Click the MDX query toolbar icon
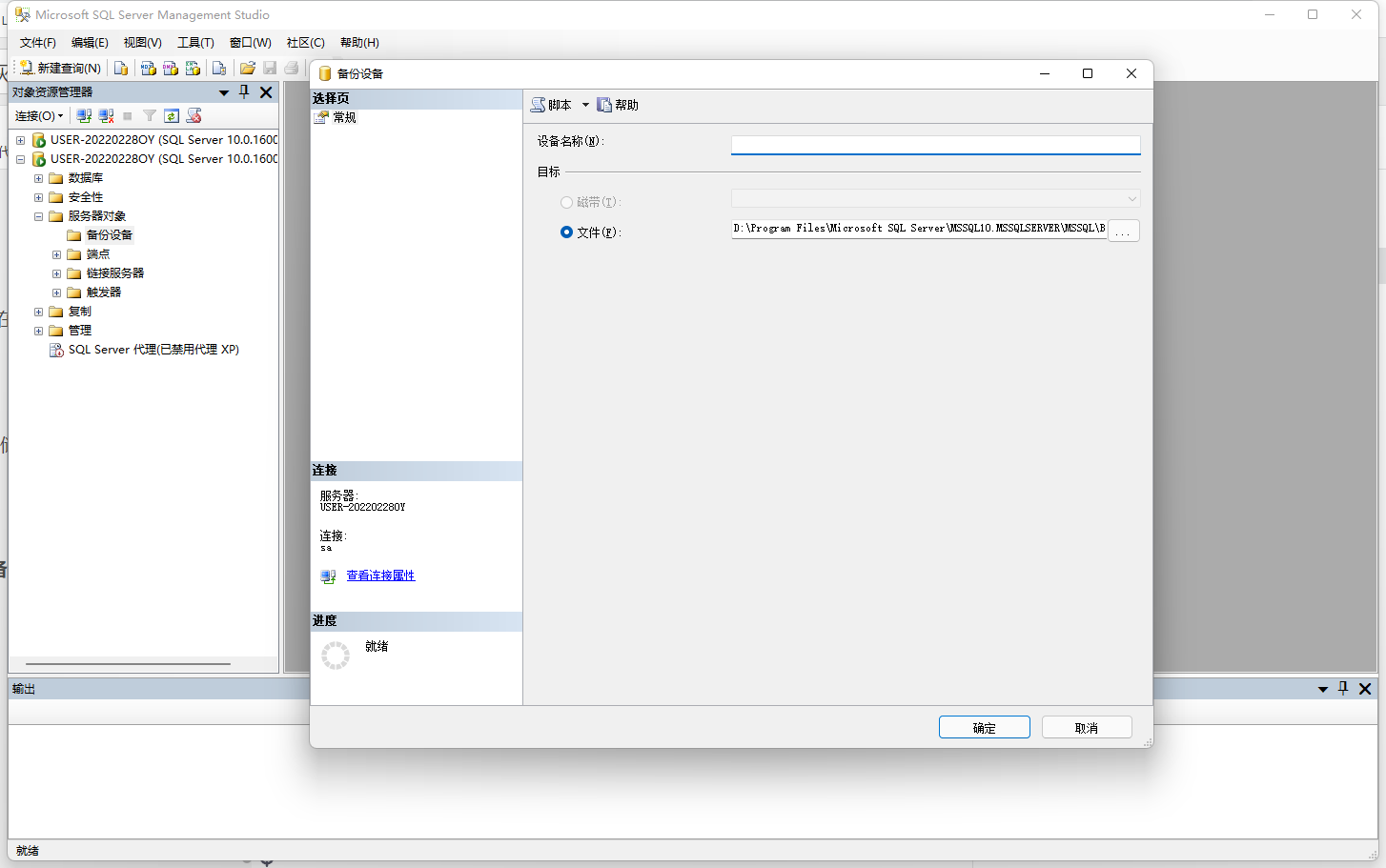This screenshot has height=868, width=1386. pos(148,68)
